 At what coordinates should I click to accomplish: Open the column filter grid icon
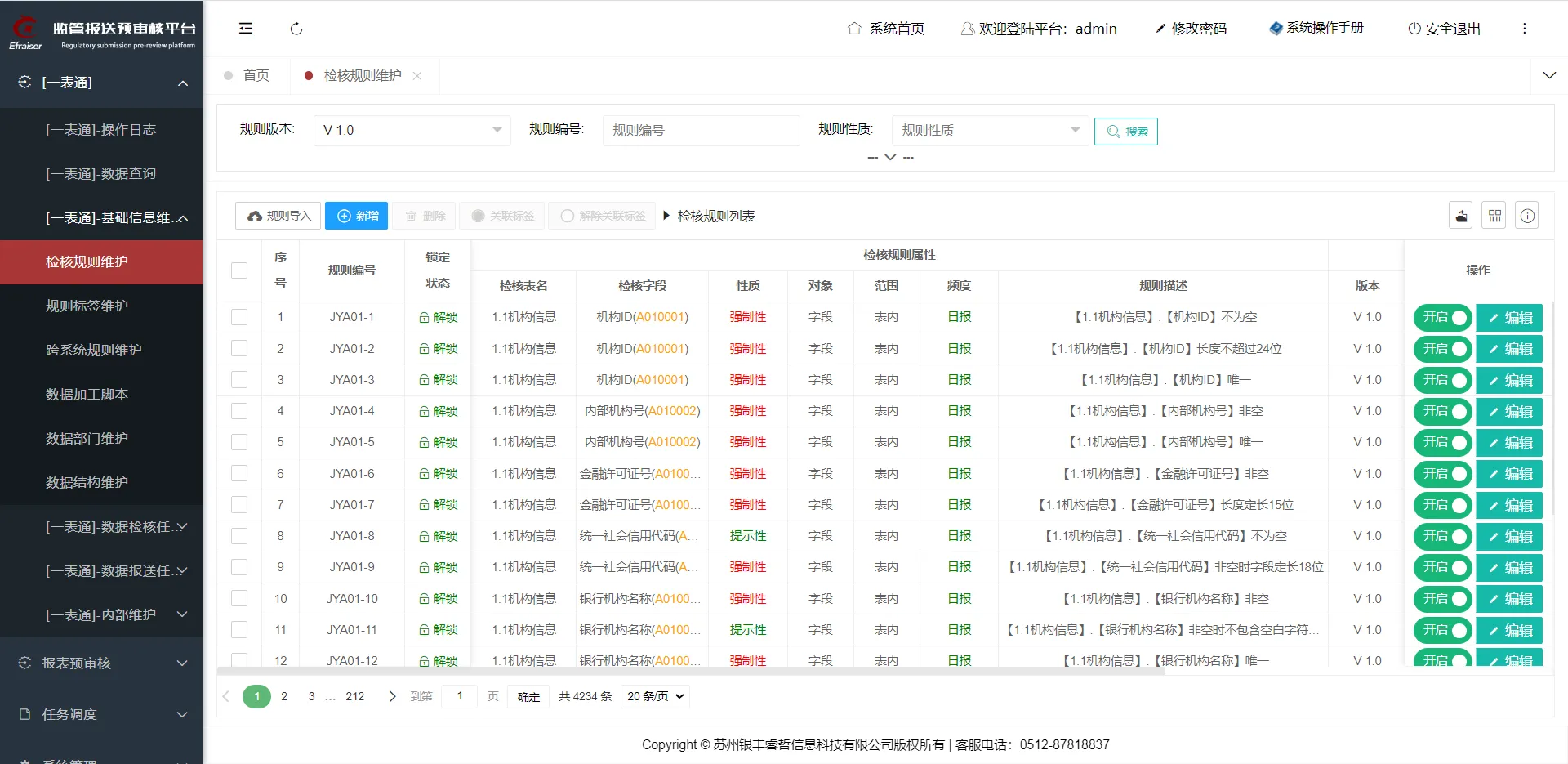[1494, 216]
